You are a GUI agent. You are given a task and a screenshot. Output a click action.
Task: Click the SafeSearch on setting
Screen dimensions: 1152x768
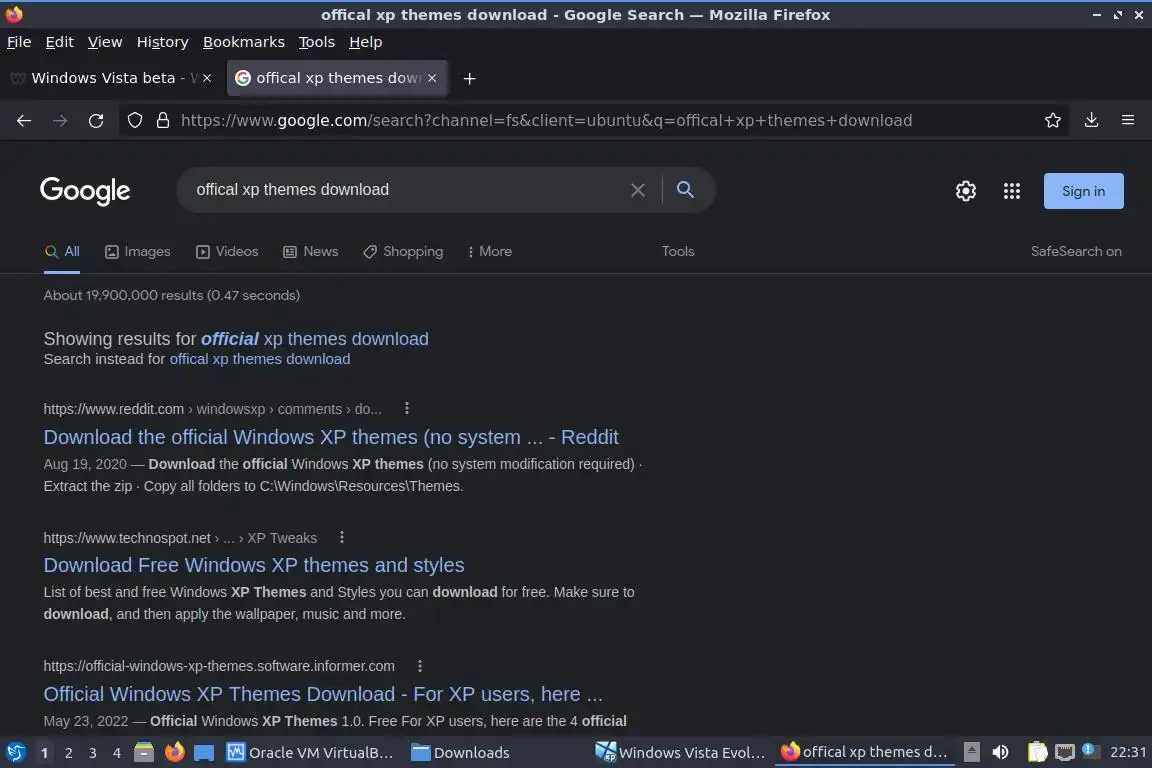coord(1076,251)
